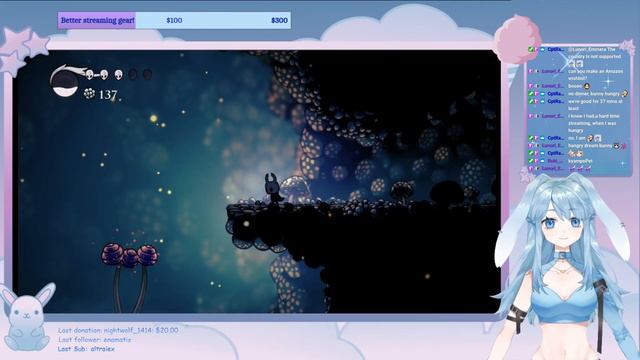Click the 'no dinner, bunny hungry' chat message

(578, 94)
